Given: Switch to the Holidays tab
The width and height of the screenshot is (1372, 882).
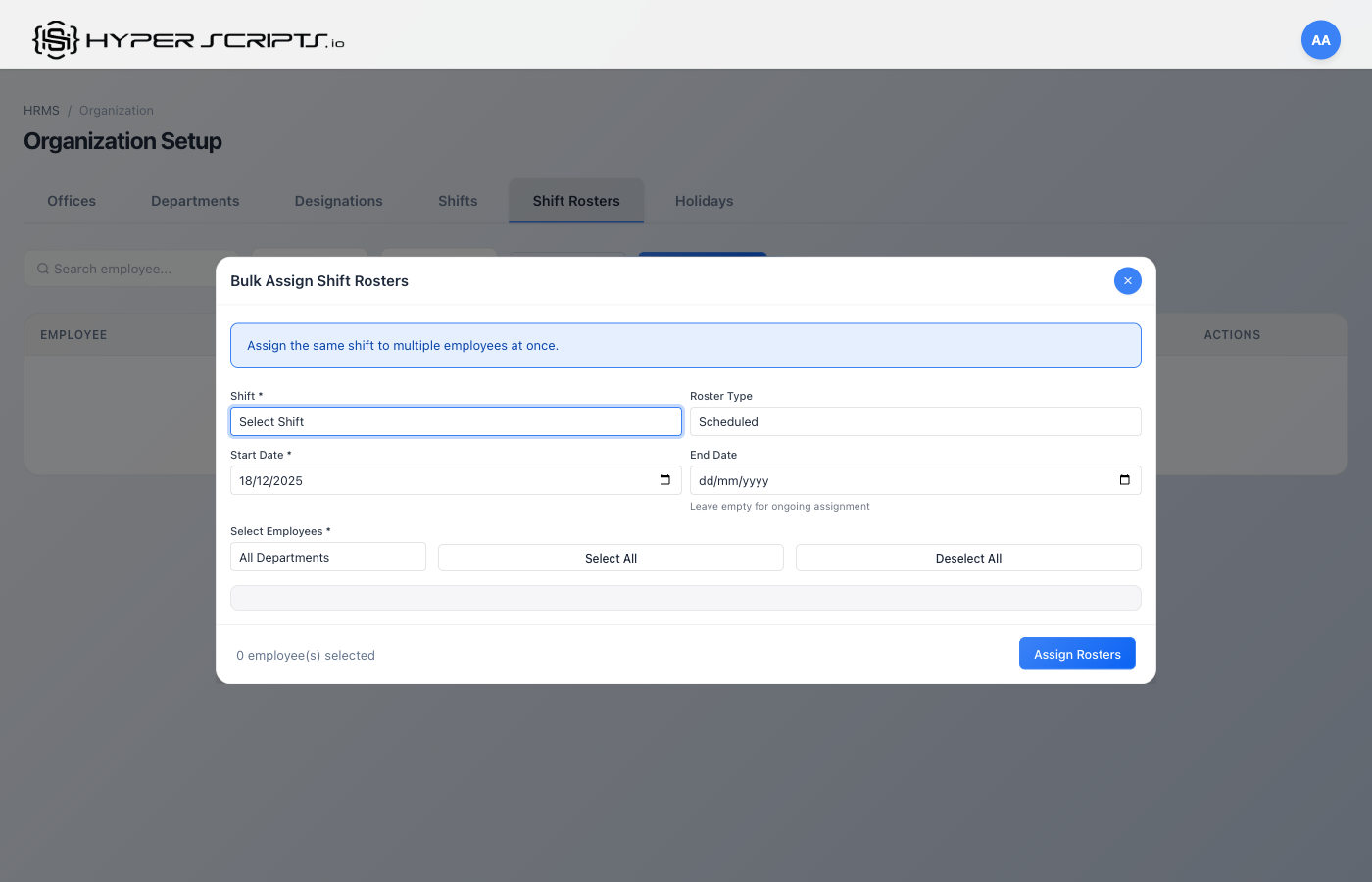Looking at the screenshot, I should point(704,201).
